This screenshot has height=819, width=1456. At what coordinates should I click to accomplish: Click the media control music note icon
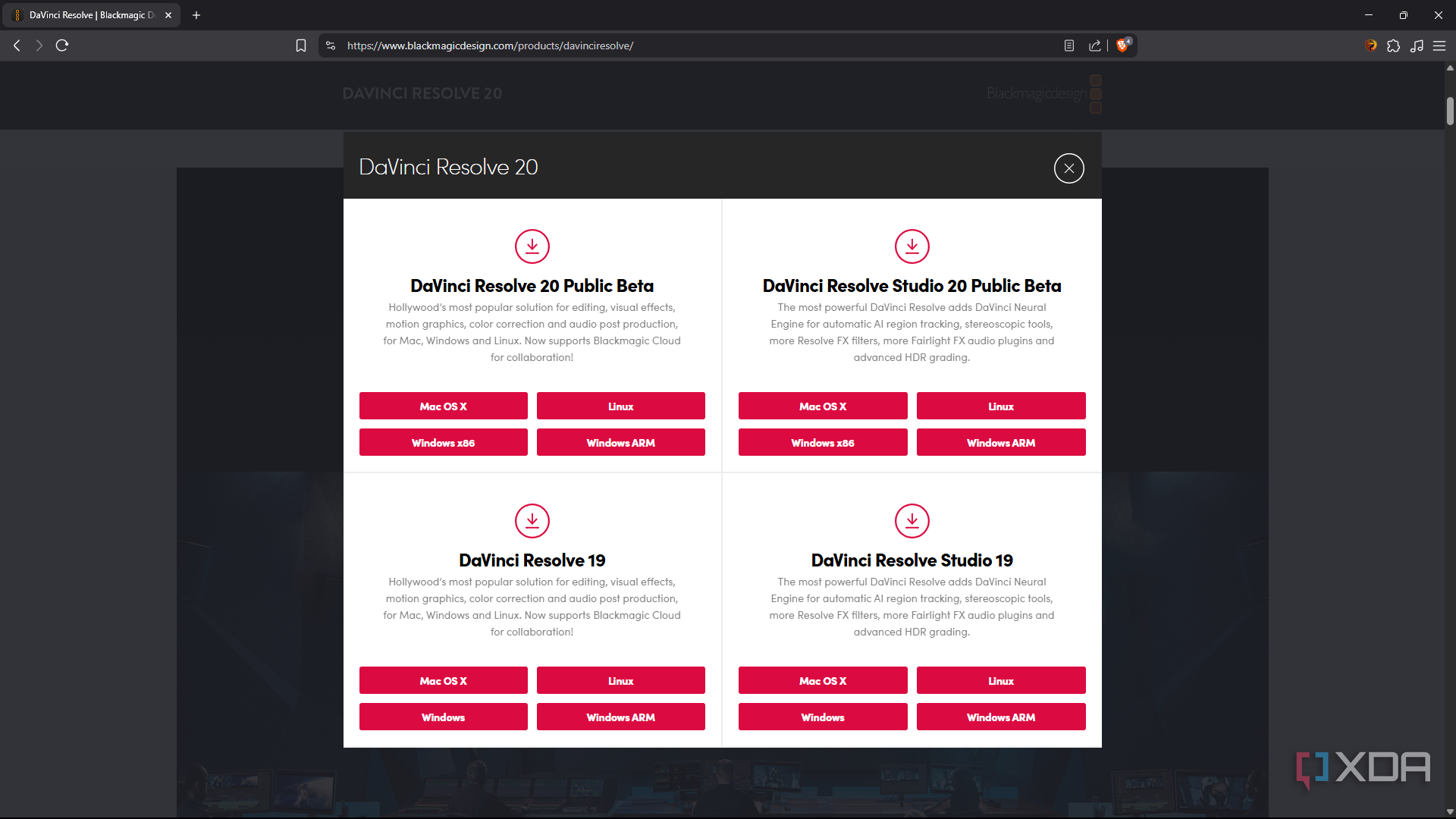1417,45
